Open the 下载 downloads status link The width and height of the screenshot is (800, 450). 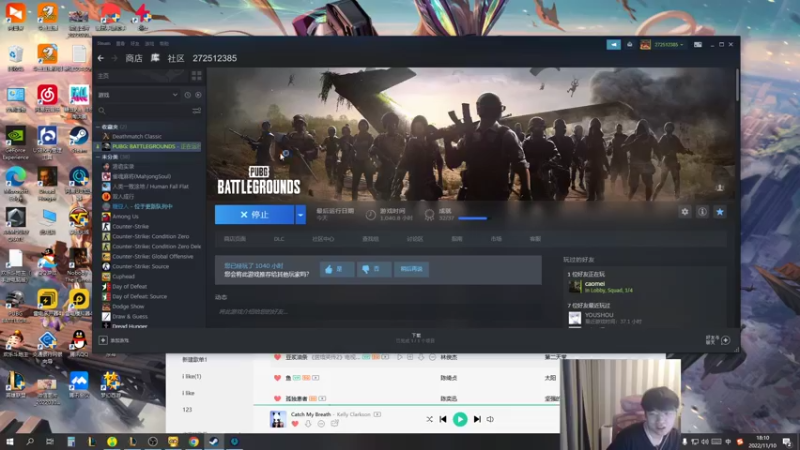coord(416,335)
